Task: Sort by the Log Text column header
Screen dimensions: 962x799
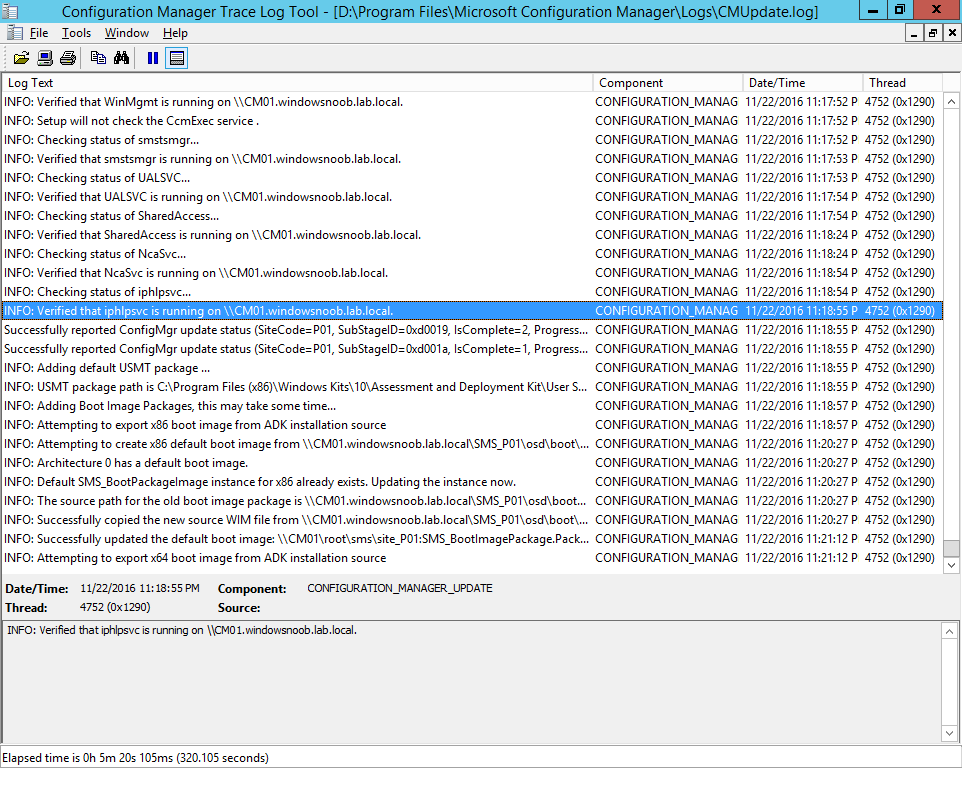Action: (x=298, y=83)
